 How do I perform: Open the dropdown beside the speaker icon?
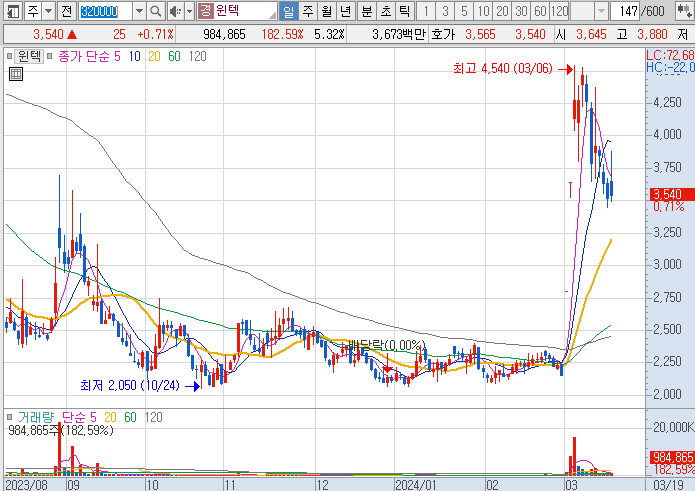[x=189, y=11]
